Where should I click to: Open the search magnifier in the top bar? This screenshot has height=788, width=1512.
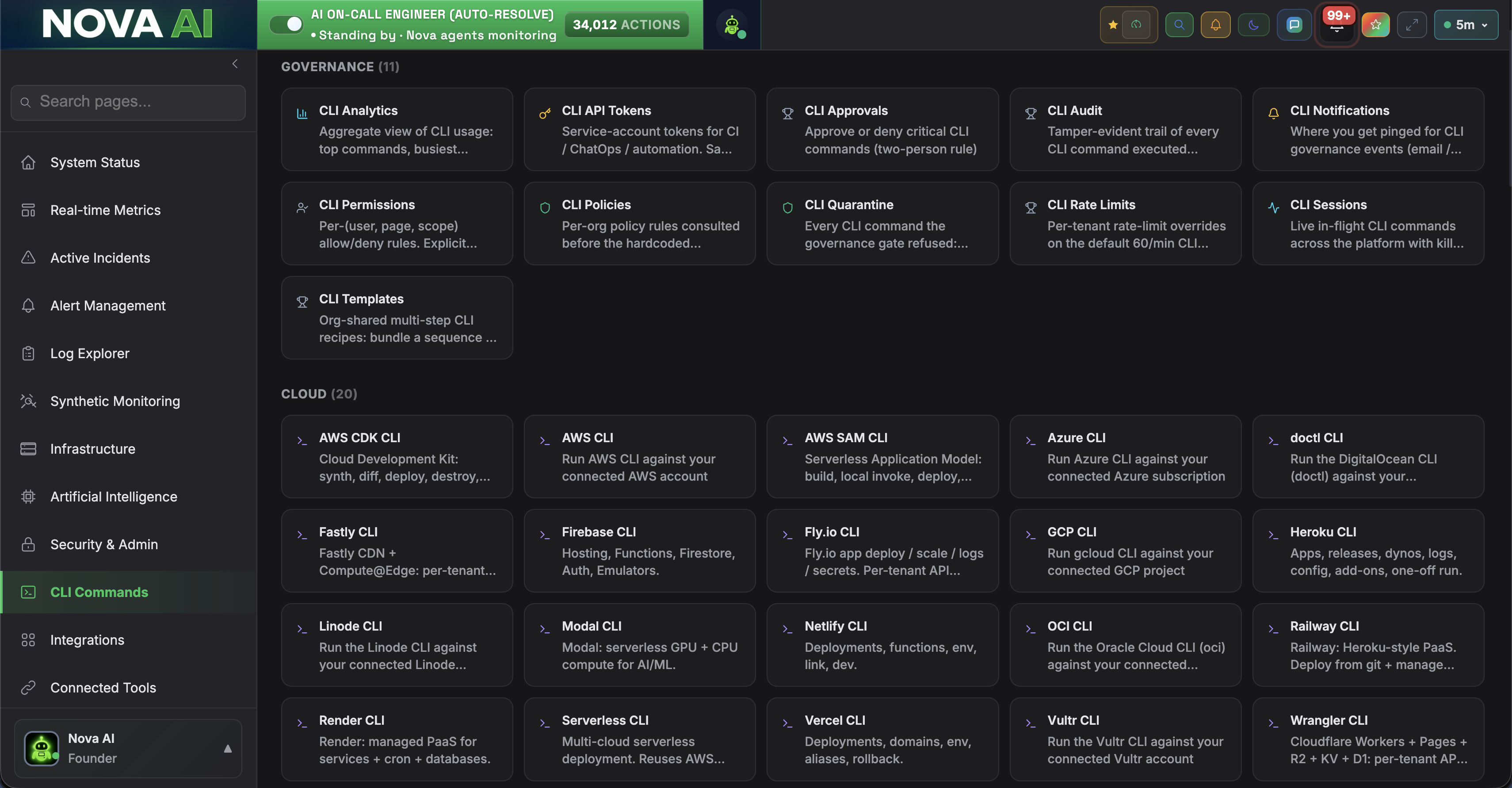[1179, 25]
